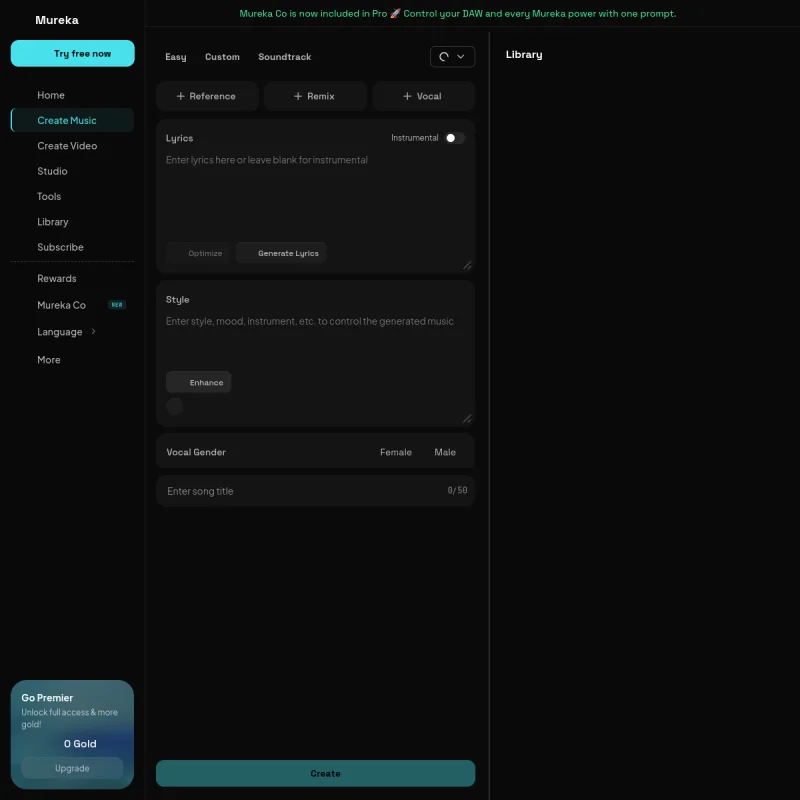The height and width of the screenshot is (800, 800).
Task: Add a Reference track
Action: click(x=207, y=96)
